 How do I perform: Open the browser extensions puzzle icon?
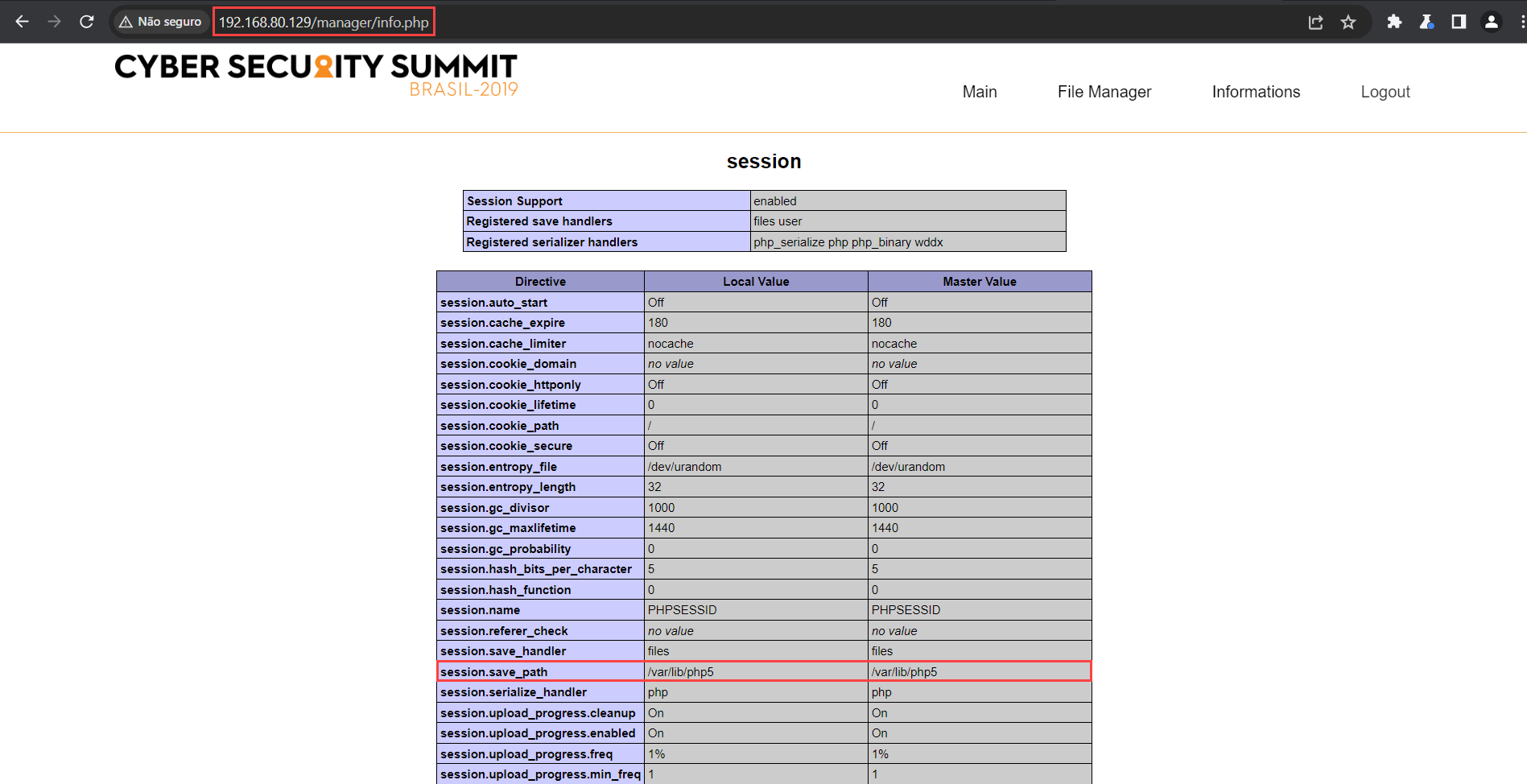1394,22
